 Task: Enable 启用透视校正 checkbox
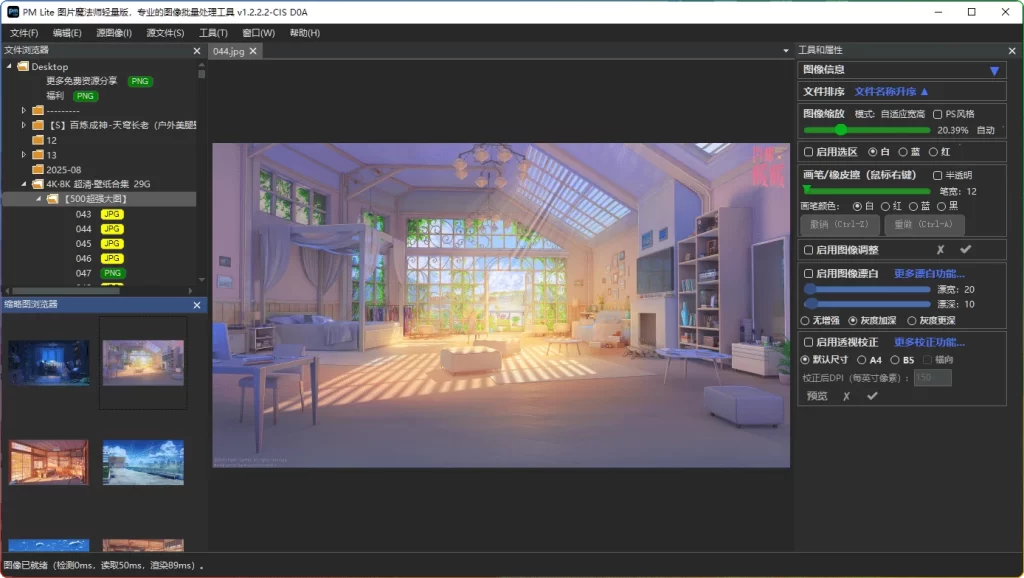[x=808, y=342]
